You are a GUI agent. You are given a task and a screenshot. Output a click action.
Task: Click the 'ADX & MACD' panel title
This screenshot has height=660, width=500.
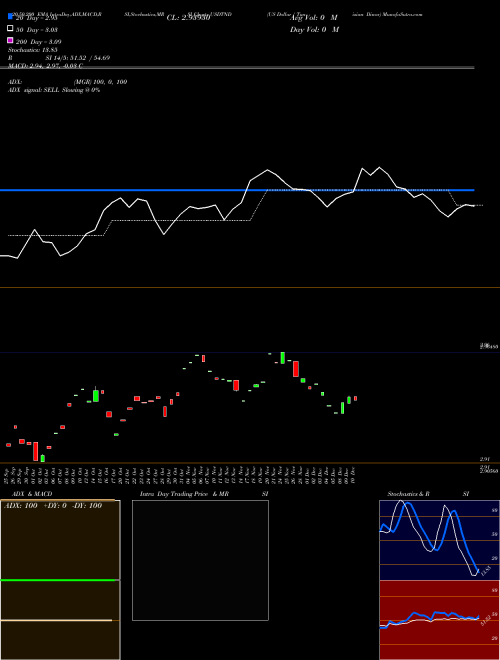point(32,494)
